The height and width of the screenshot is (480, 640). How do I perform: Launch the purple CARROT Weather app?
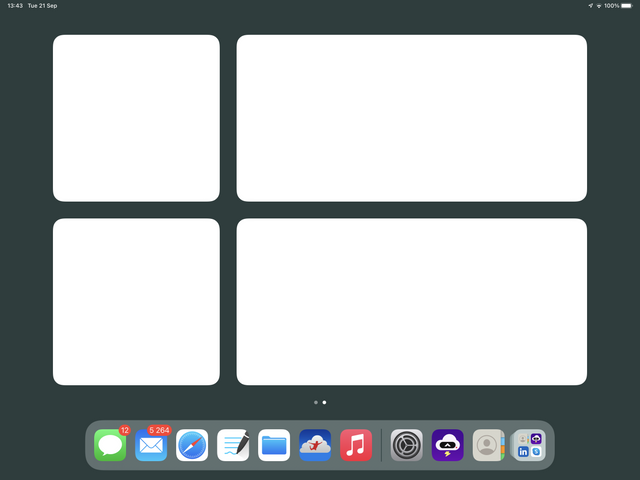pyautogui.click(x=447, y=445)
